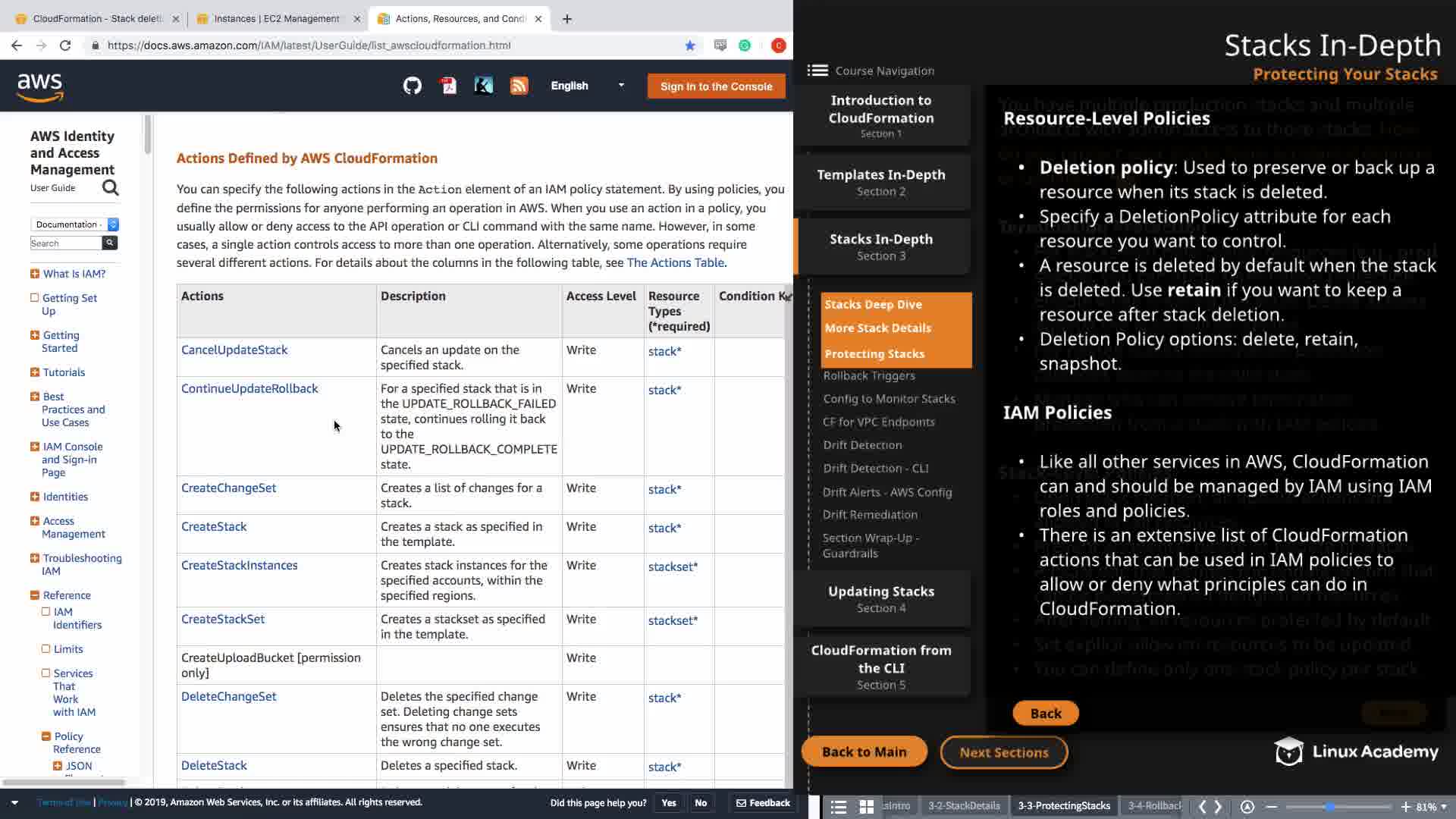Click the bookmark star in address bar
Viewport: 1456px width, 819px height.
[690, 45]
